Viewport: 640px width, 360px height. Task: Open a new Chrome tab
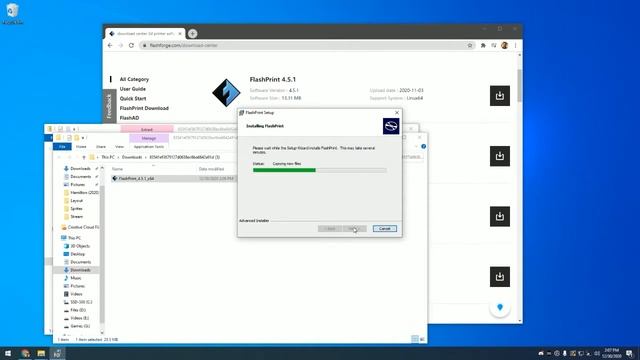(x=193, y=33)
